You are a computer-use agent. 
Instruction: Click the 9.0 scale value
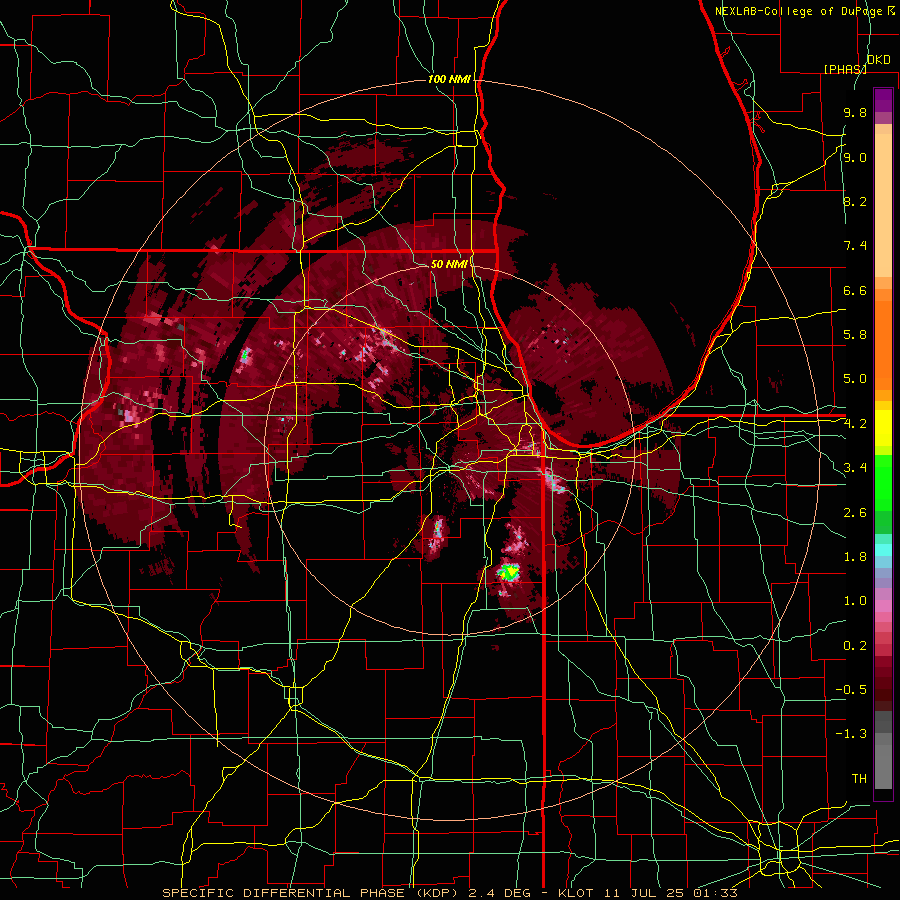click(855, 157)
